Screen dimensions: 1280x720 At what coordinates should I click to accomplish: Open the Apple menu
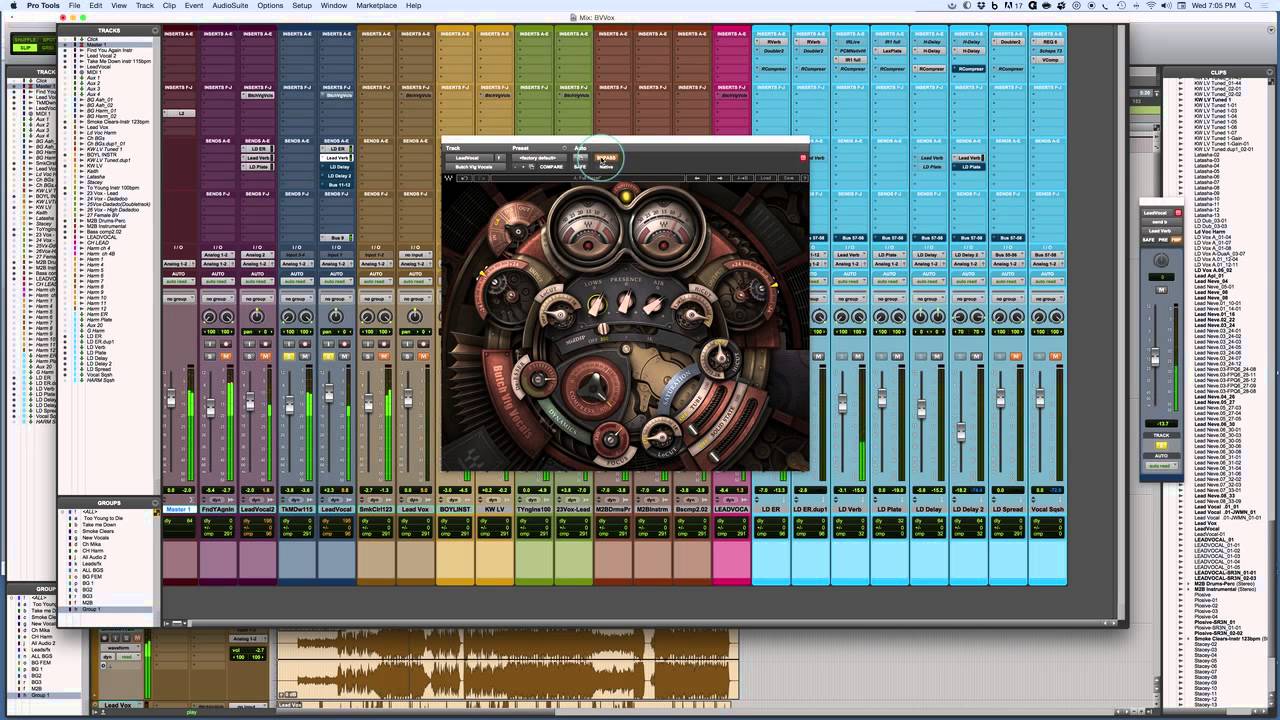[9, 6]
